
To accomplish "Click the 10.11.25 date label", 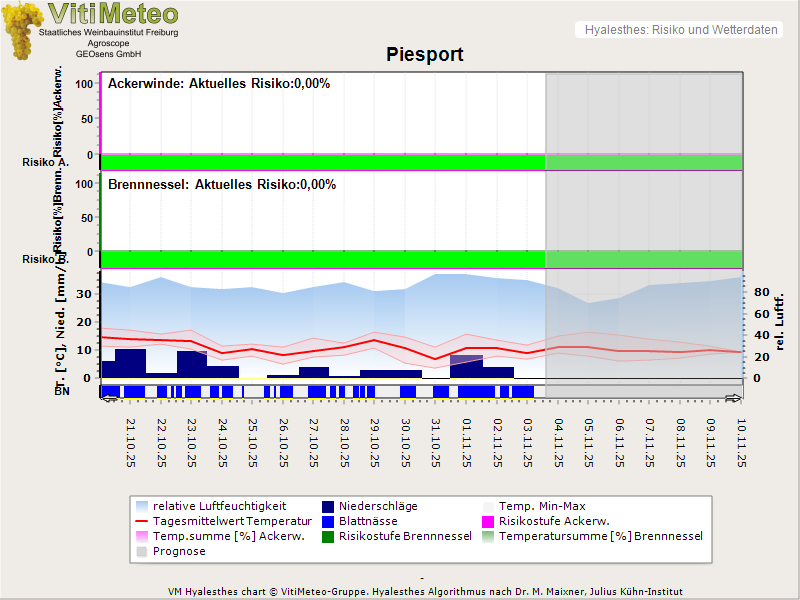I will click(742, 443).
